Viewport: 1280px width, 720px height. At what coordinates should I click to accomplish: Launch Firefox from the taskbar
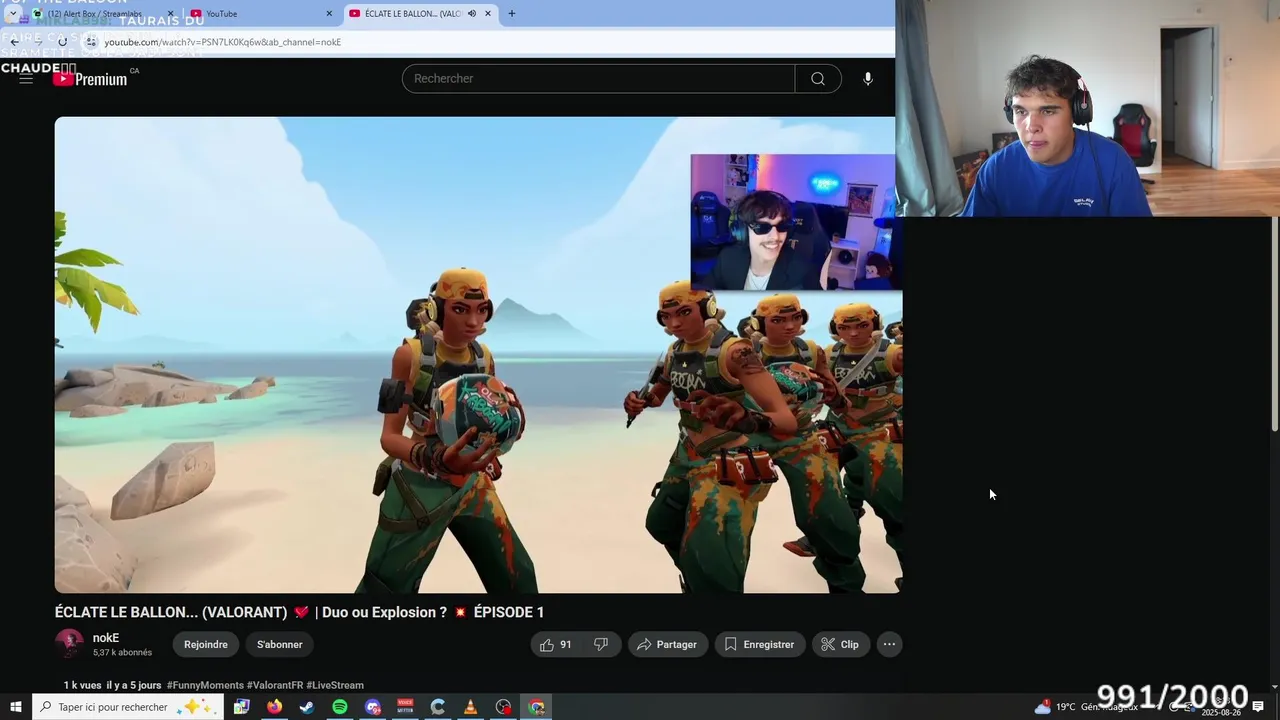coord(274,707)
